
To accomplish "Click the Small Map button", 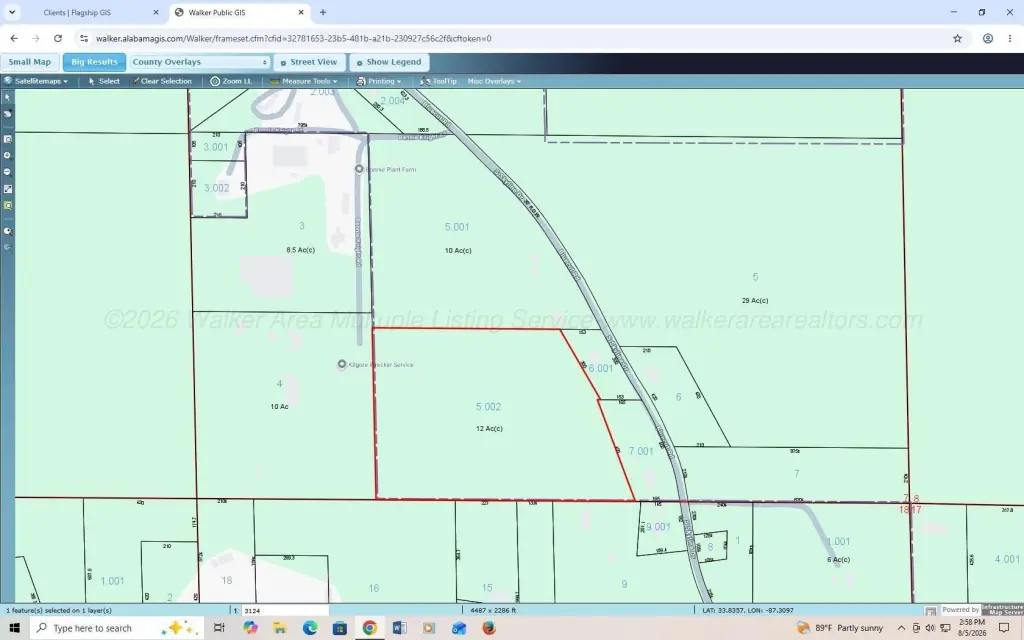I will [29, 62].
